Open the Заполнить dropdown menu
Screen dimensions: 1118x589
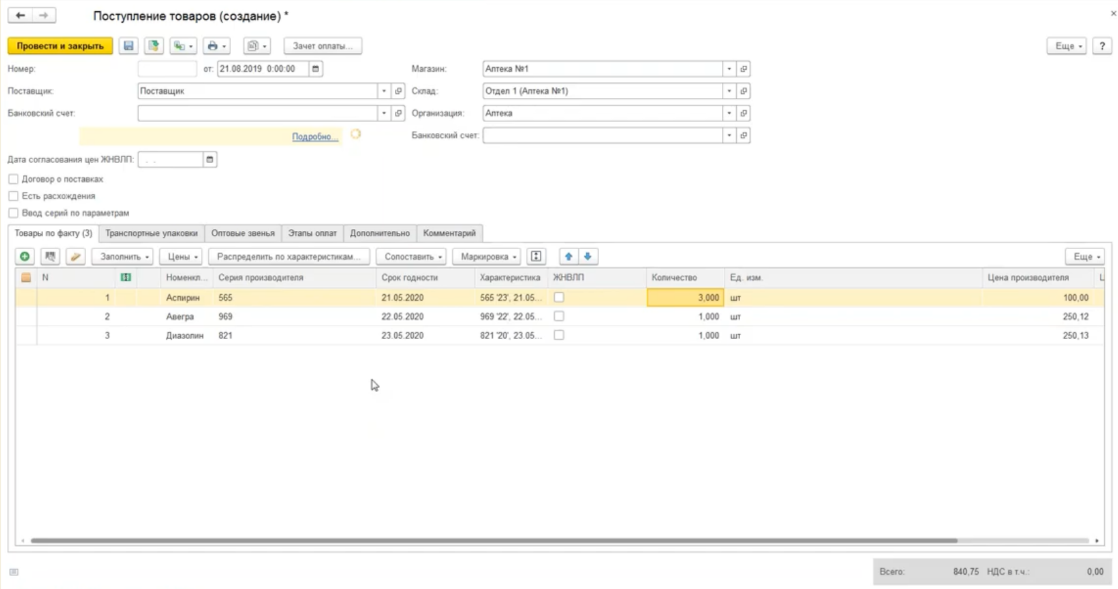click(123, 257)
